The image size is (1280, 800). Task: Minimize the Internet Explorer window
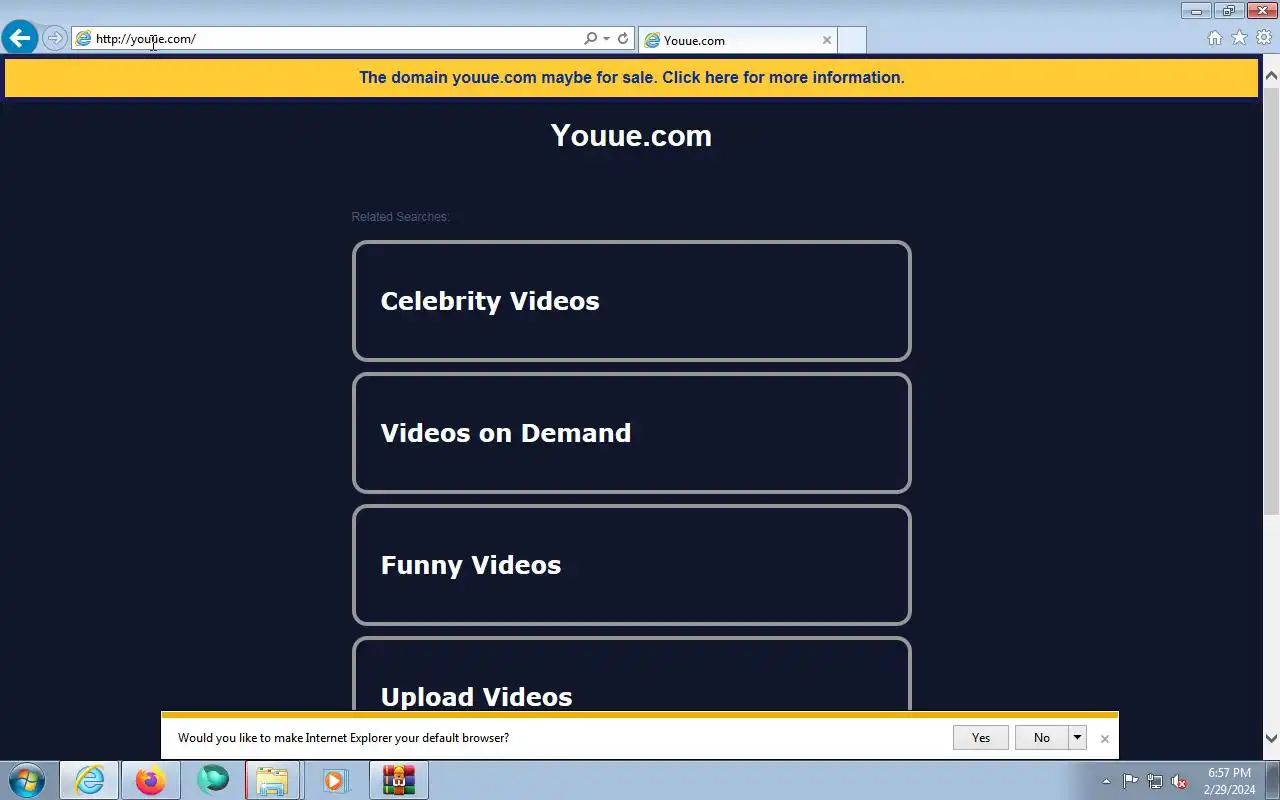(x=1196, y=11)
